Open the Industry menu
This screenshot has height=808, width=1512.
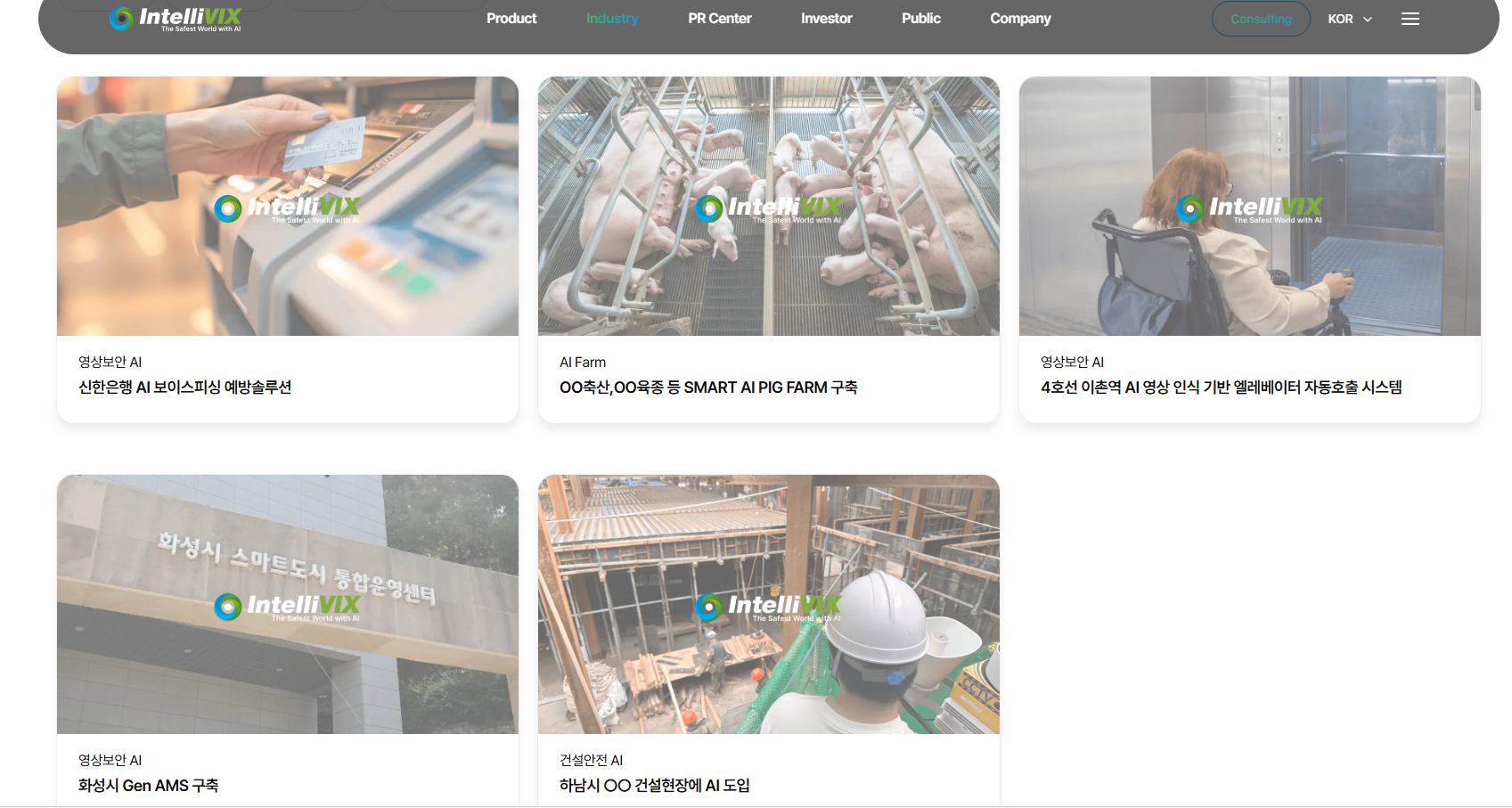coord(612,19)
